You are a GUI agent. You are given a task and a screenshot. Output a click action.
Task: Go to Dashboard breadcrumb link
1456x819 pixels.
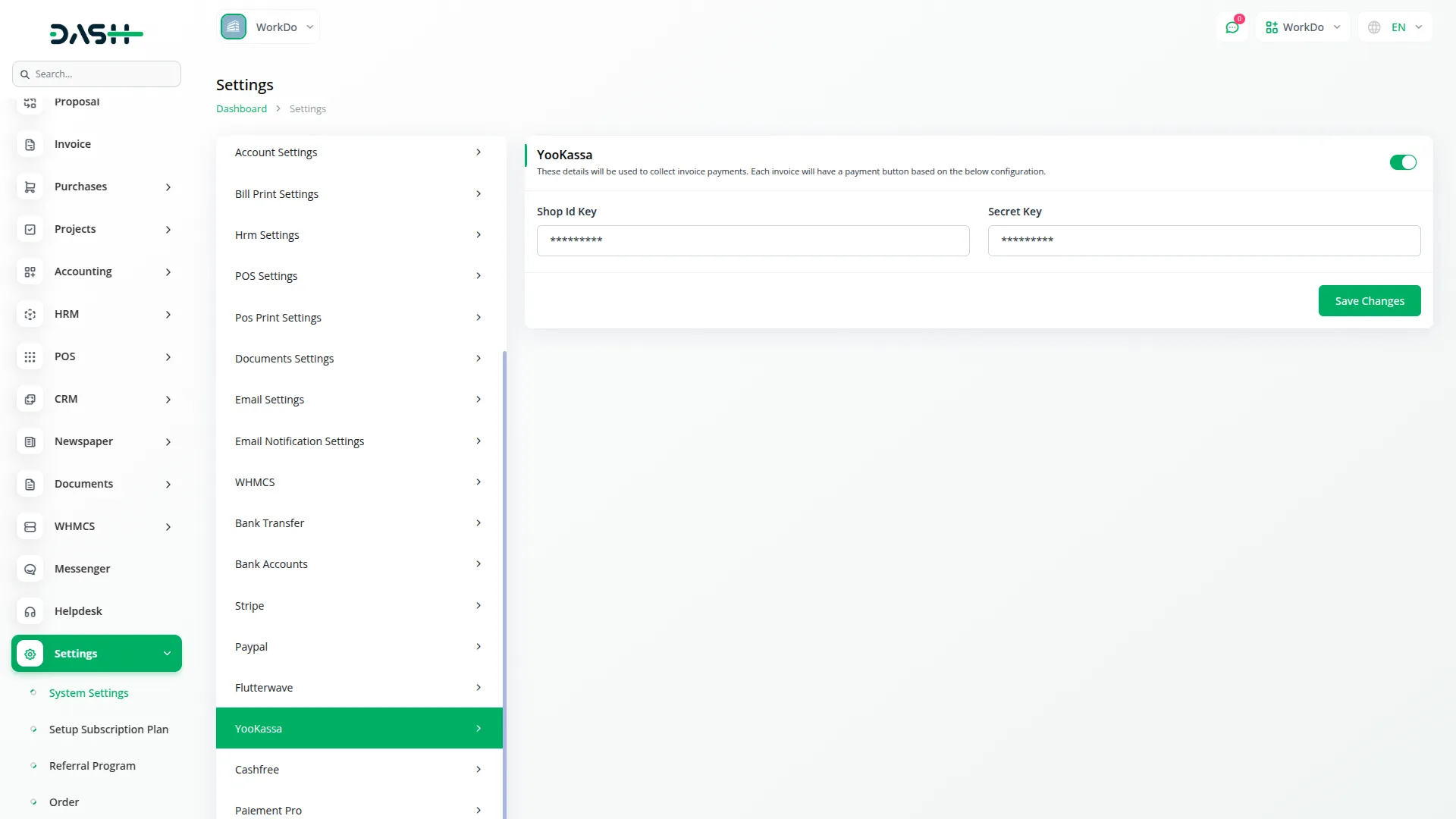pyautogui.click(x=241, y=108)
